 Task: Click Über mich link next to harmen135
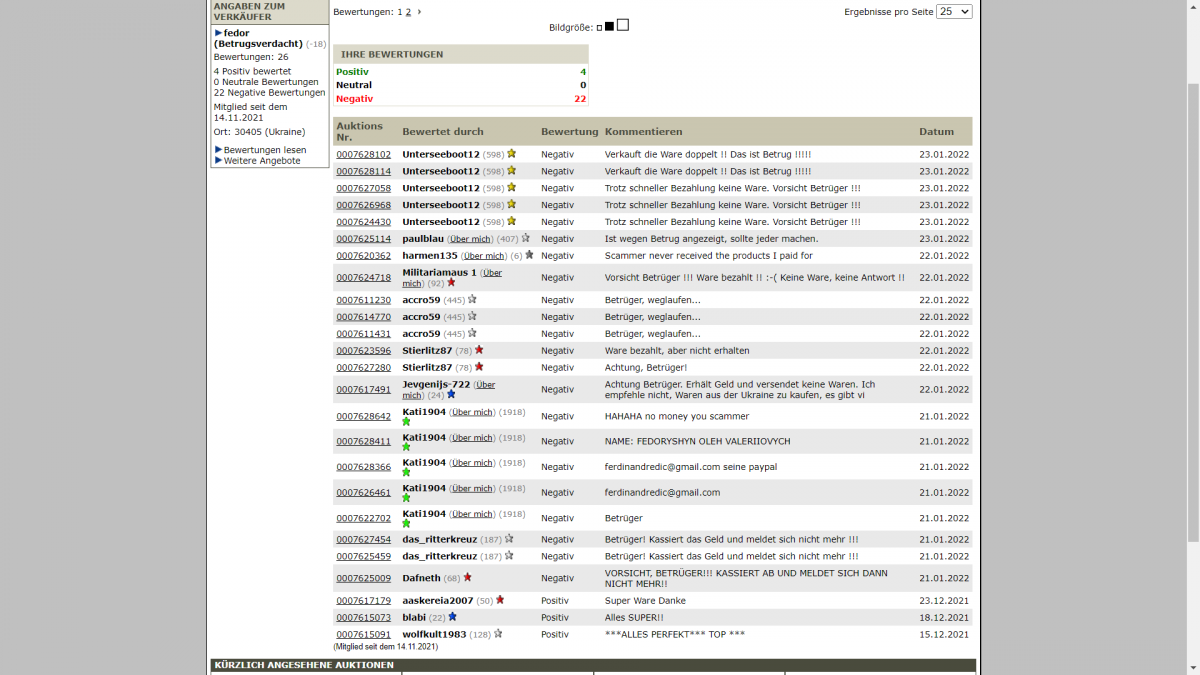point(484,256)
